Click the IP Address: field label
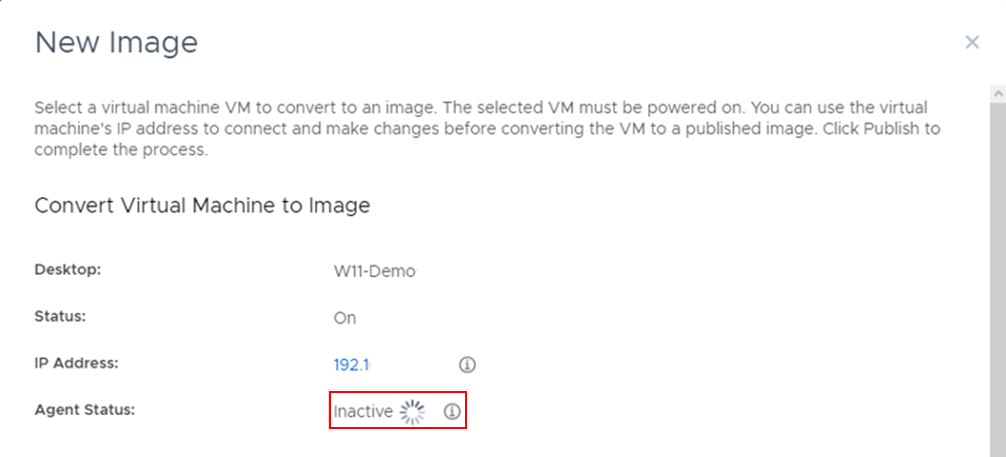This screenshot has height=457, width=1006. pyautogui.click(x=76, y=362)
